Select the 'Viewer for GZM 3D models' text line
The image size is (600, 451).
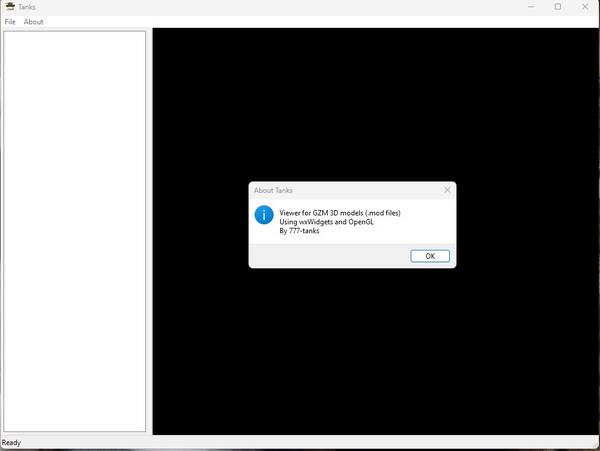pyautogui.click(x=340, y=213)
